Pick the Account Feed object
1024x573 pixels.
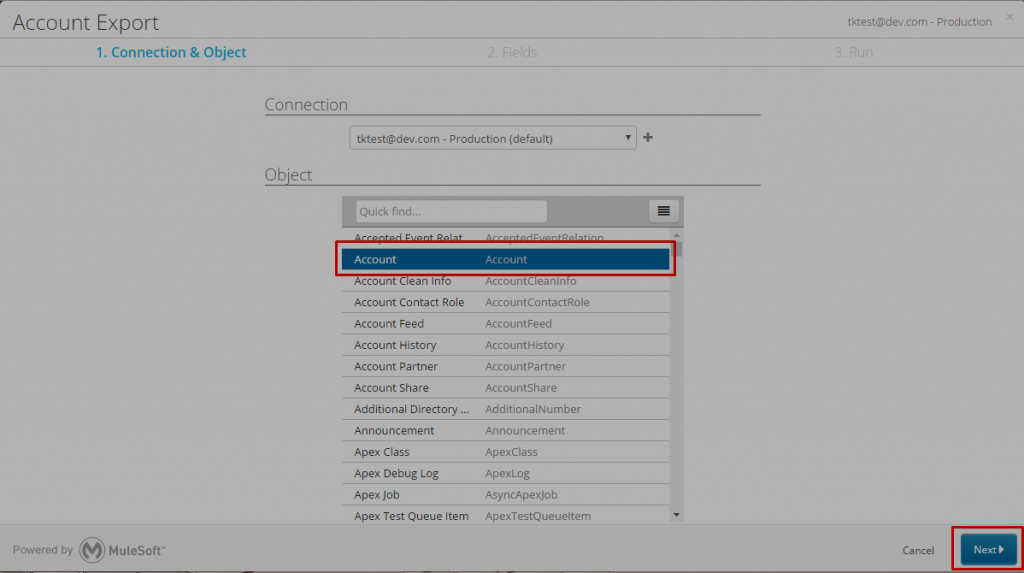click(x=505, y=323)
